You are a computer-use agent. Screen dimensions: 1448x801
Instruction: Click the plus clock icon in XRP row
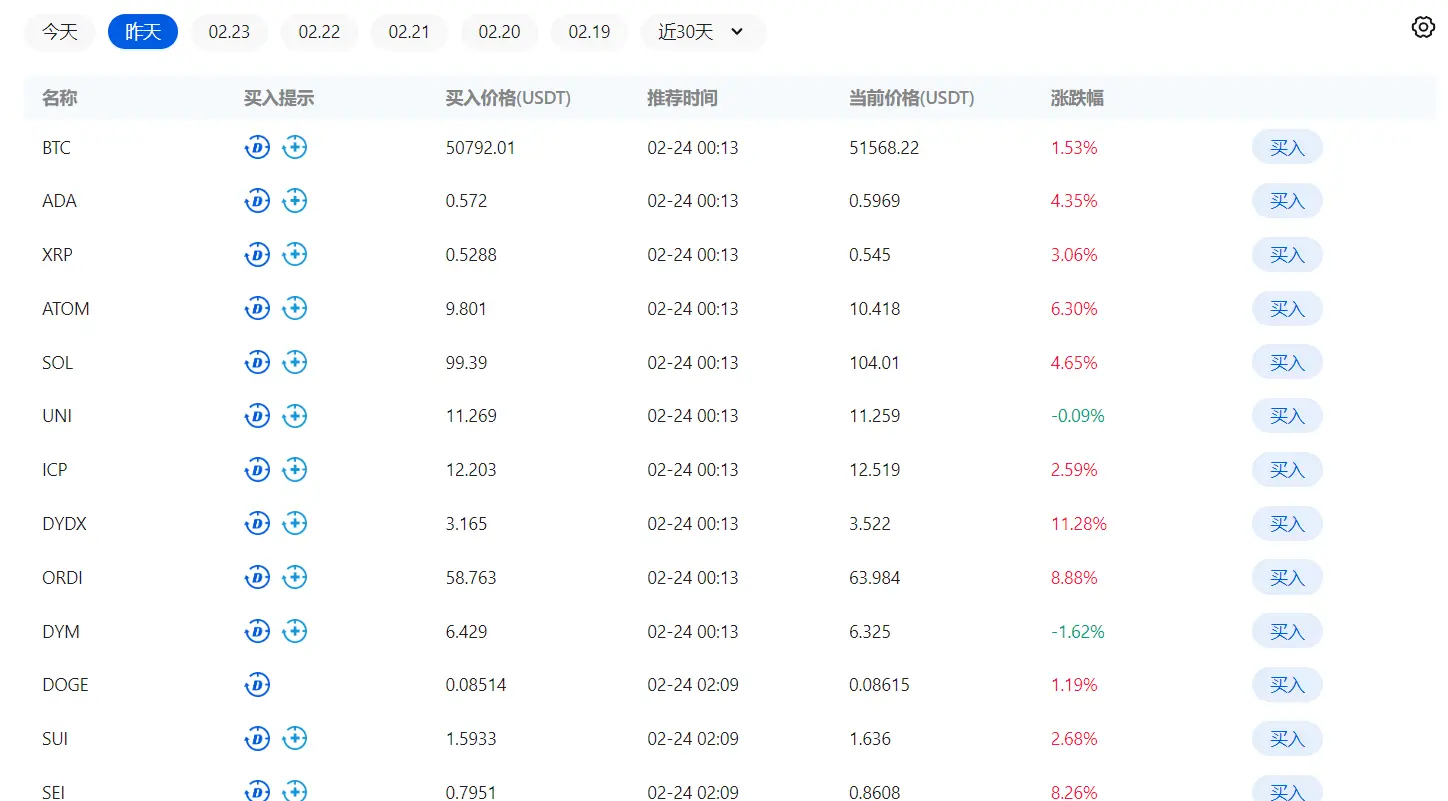point(294,255)
